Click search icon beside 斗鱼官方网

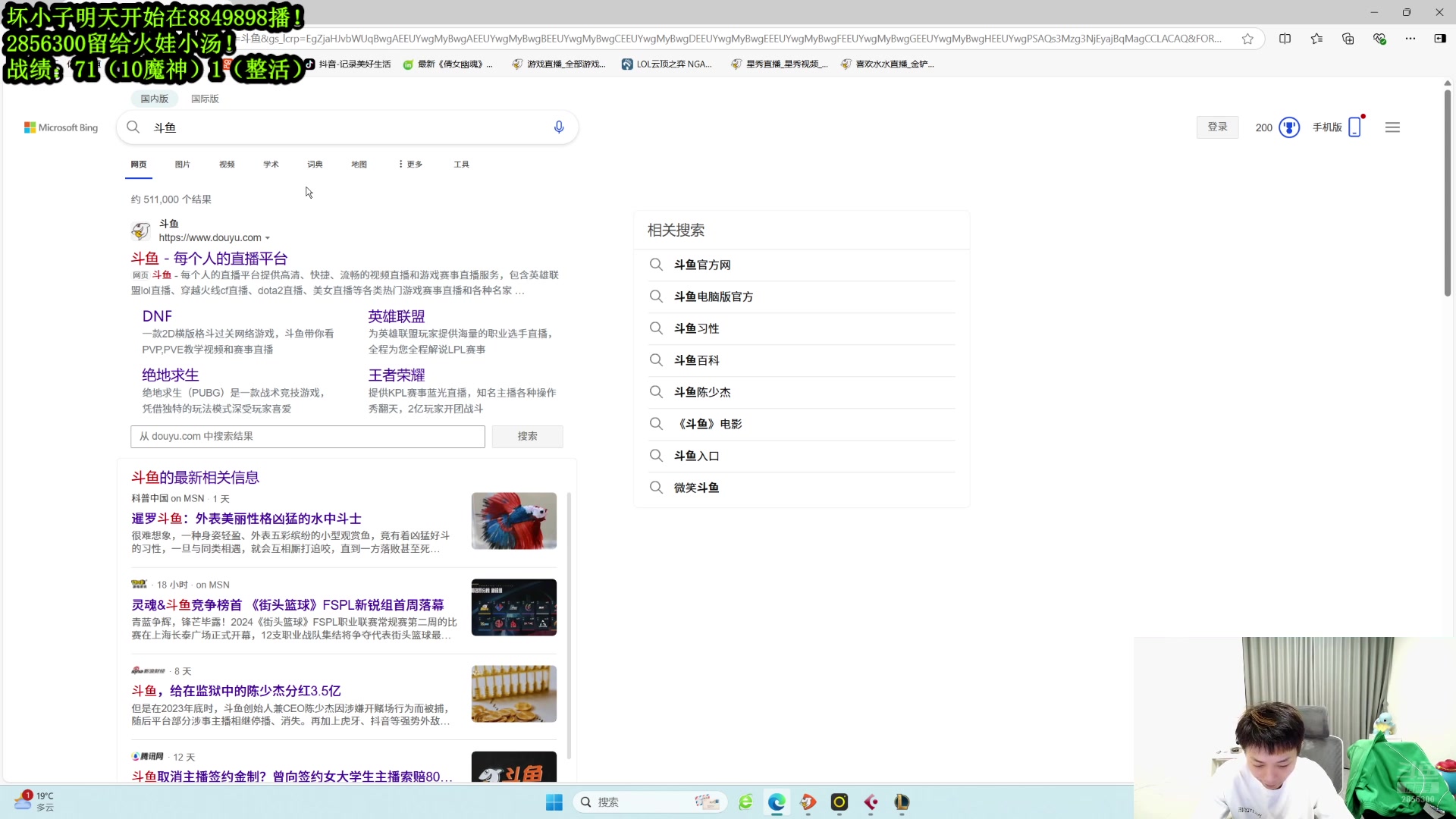click(656, 265)
